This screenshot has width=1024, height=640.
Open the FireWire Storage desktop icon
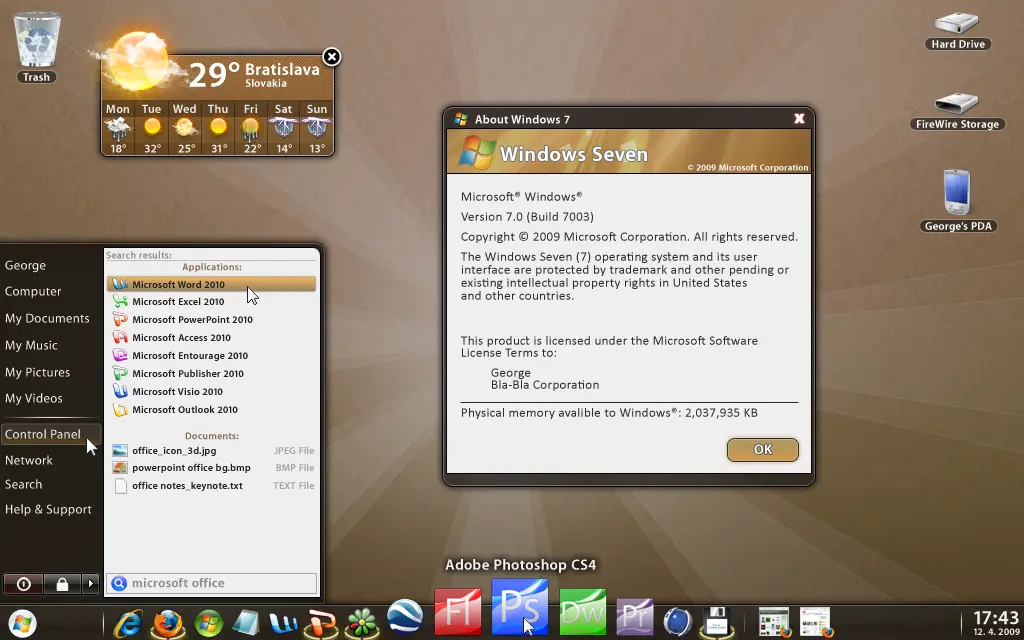(957, 112)
